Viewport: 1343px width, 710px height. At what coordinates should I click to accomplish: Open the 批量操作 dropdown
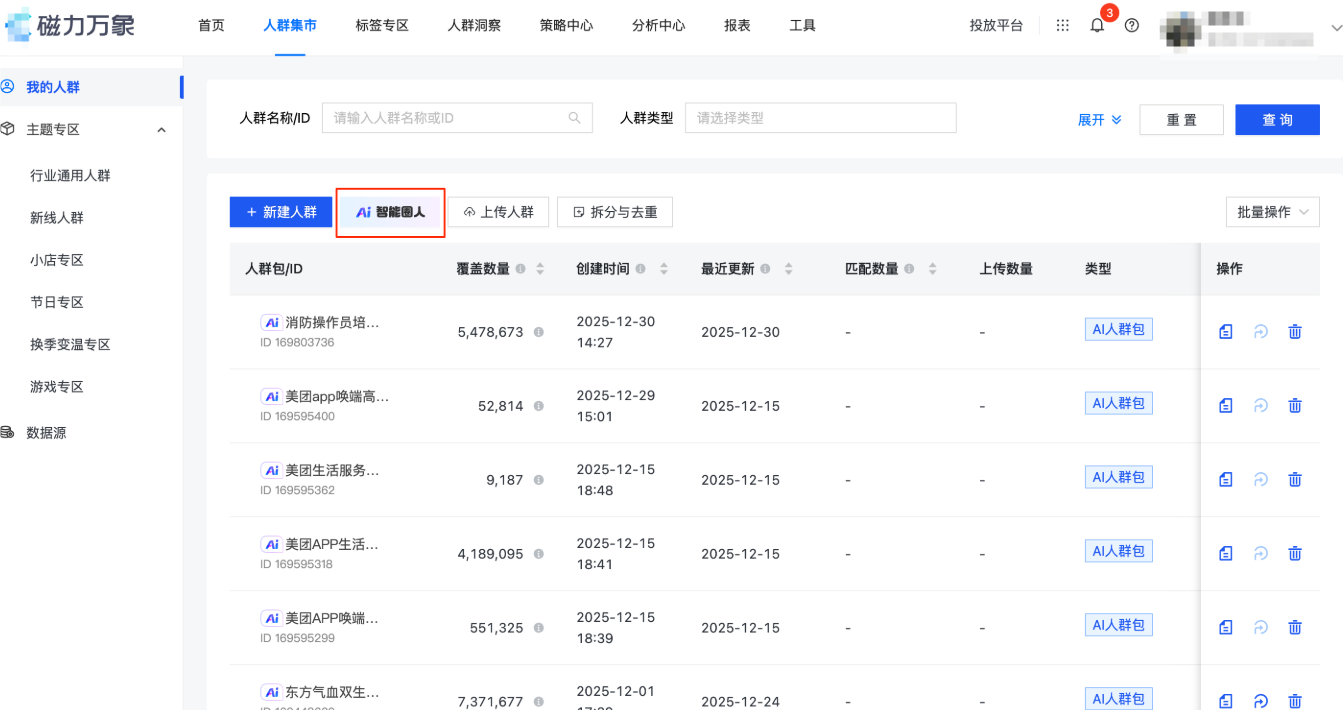(x=1272, y=212)
